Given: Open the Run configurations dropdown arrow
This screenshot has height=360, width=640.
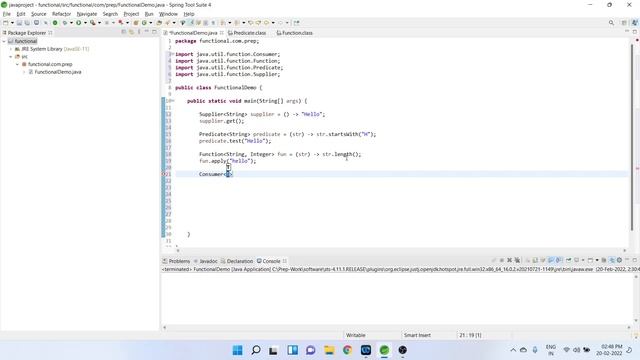Looking at the screenshot, I should [x=85, y=22].
